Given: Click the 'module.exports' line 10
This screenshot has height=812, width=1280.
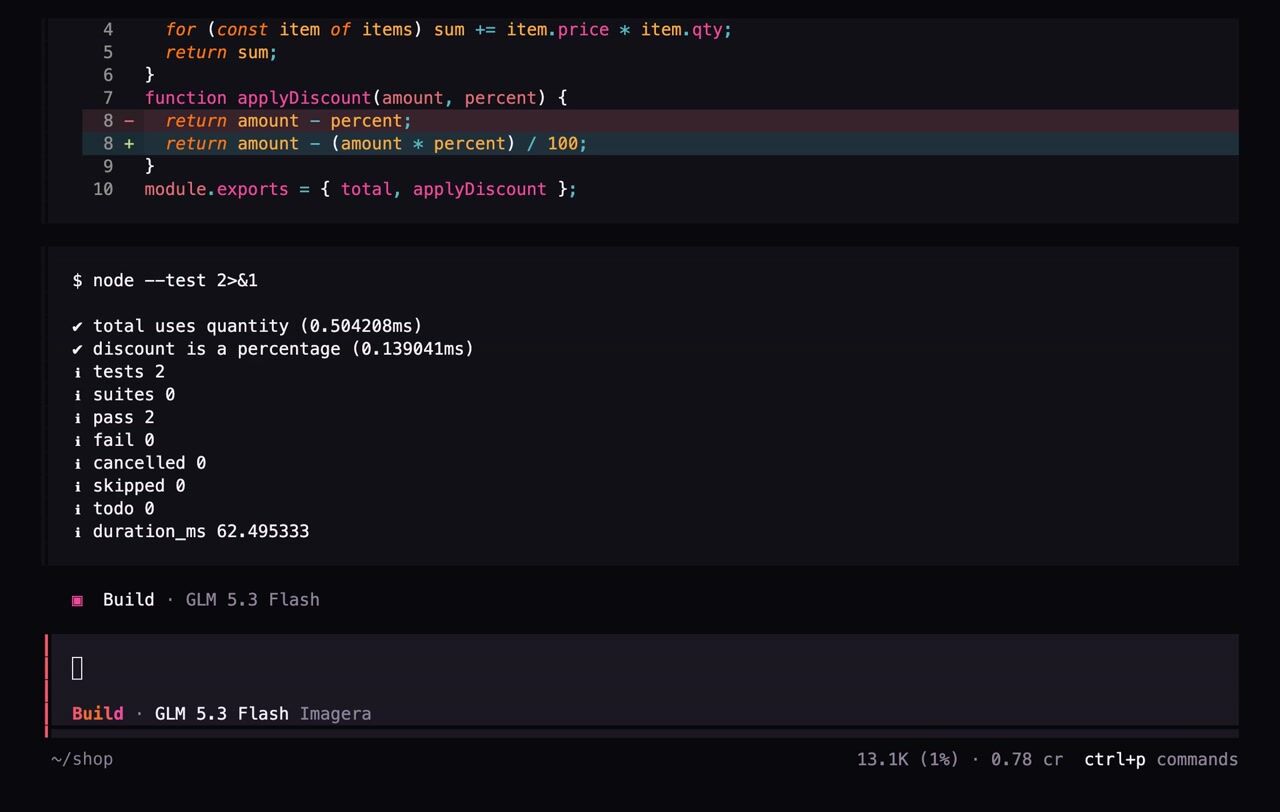Looking at the screenshot, I should tap(361, 190).
